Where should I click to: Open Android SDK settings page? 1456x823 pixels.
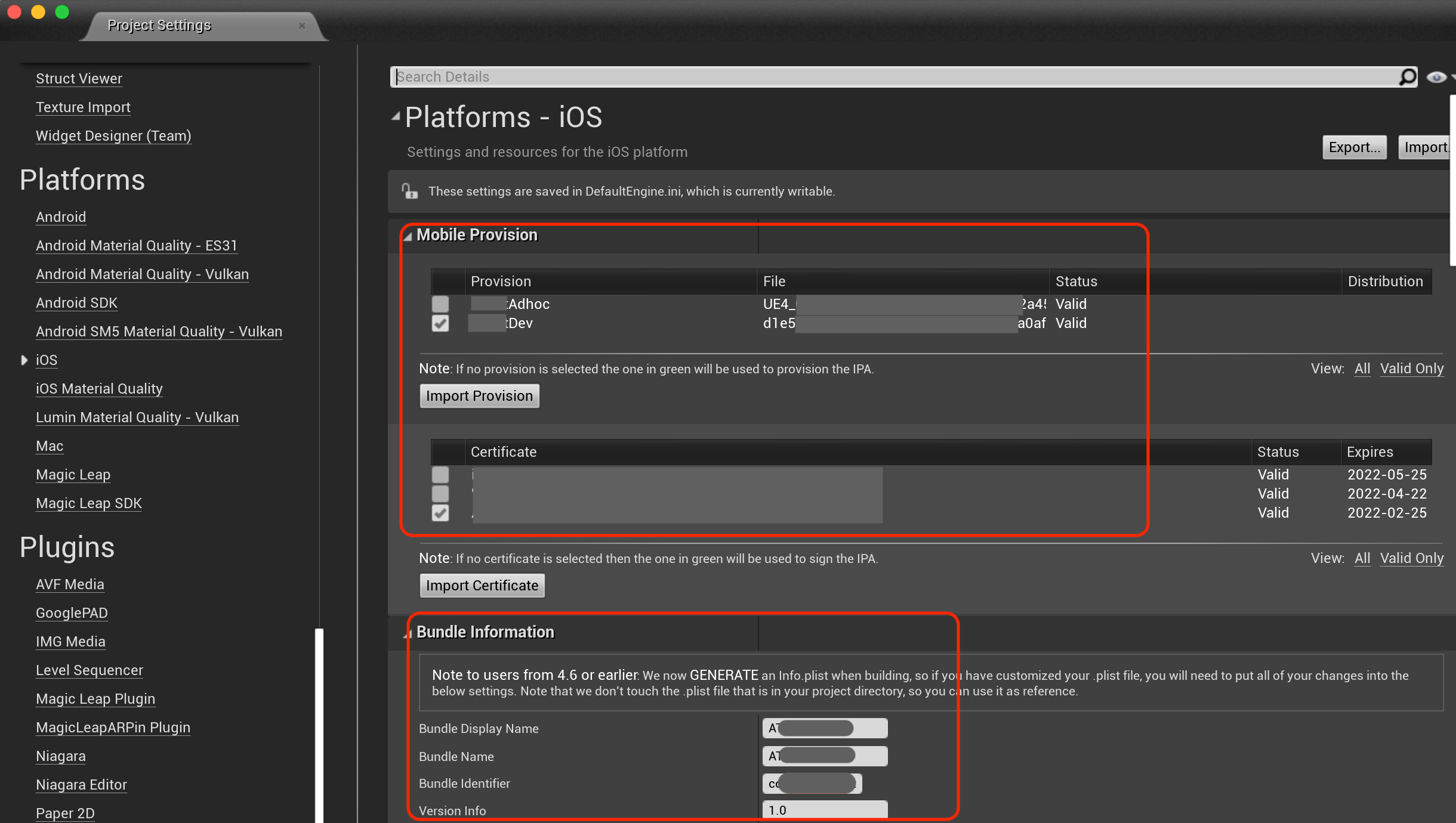76,303
